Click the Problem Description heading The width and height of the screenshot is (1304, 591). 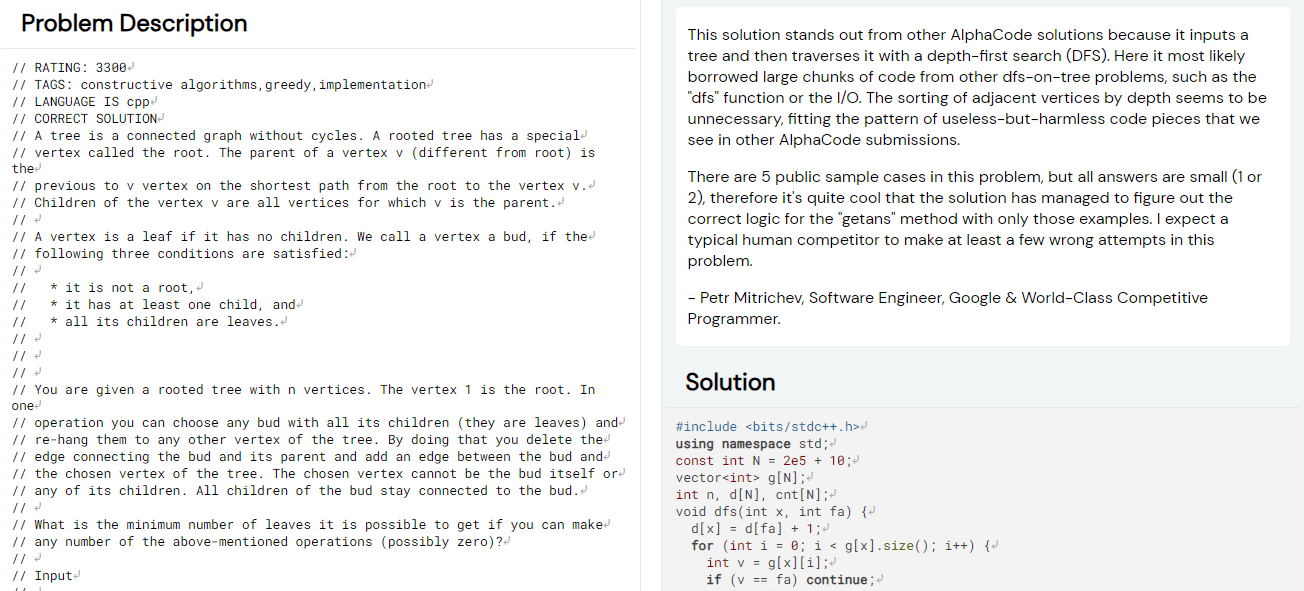pos(134,23)
